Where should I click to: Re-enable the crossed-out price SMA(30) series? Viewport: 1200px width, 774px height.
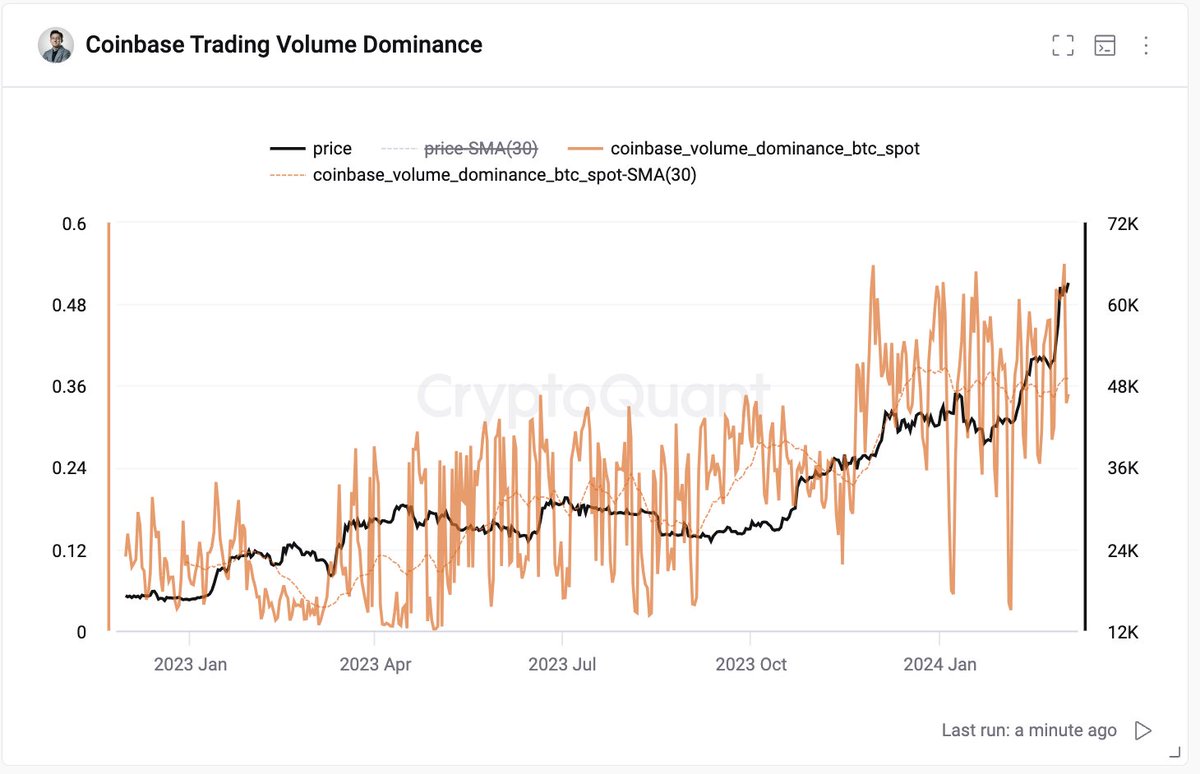click(480, 148)
